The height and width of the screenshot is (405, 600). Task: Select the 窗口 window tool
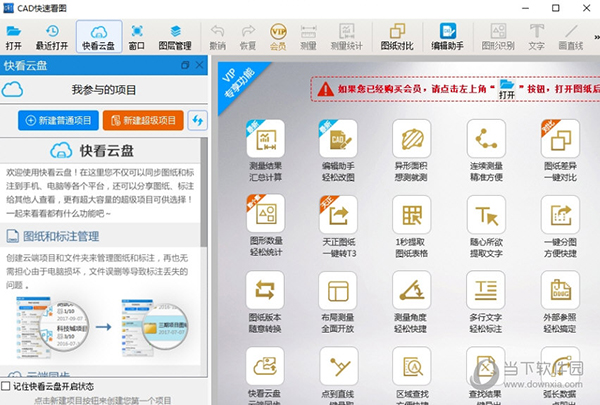point(137,37)
